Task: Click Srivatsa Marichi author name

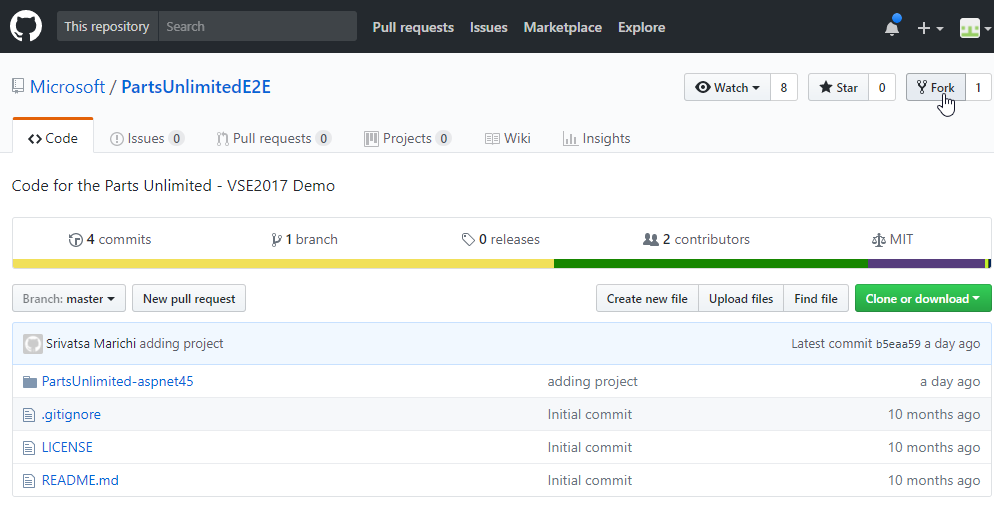Action: (x=91, y=344)
